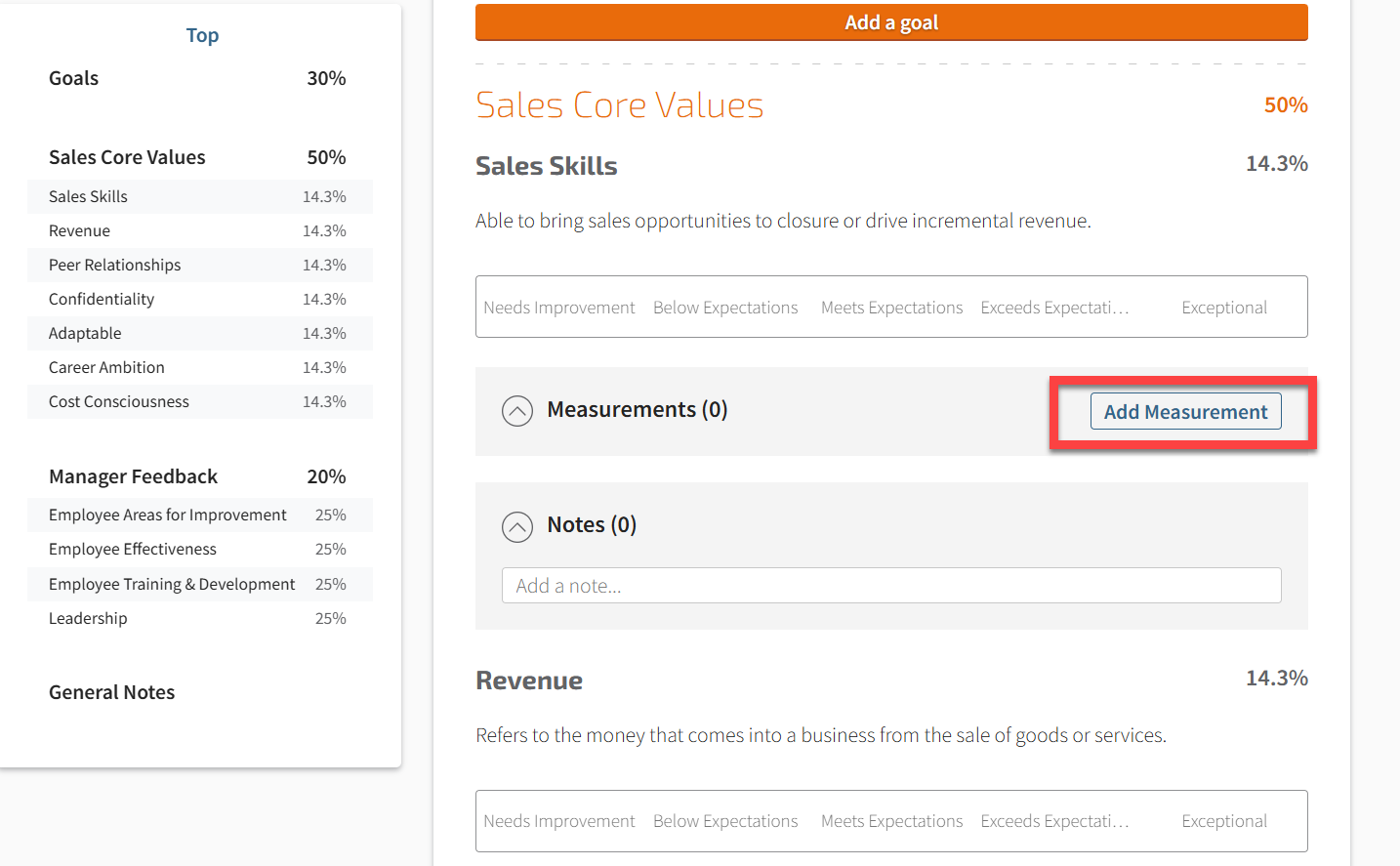The image size is (1400, 866).
Task: Rate Sales Skills as Needs Improvement
Action: (x=559, y=308)
